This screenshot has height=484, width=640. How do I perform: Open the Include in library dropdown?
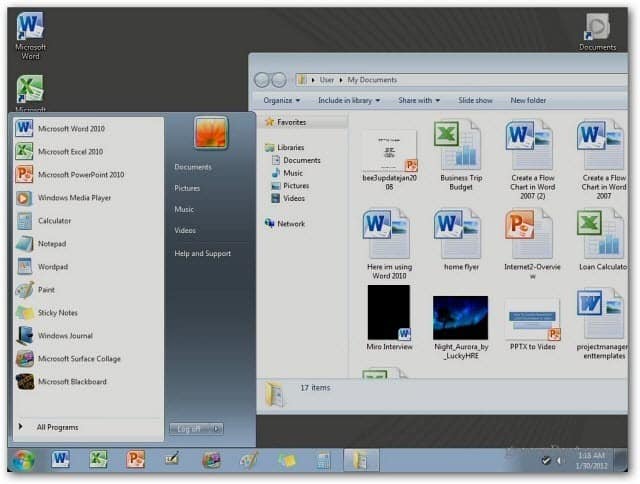[349, 100]
